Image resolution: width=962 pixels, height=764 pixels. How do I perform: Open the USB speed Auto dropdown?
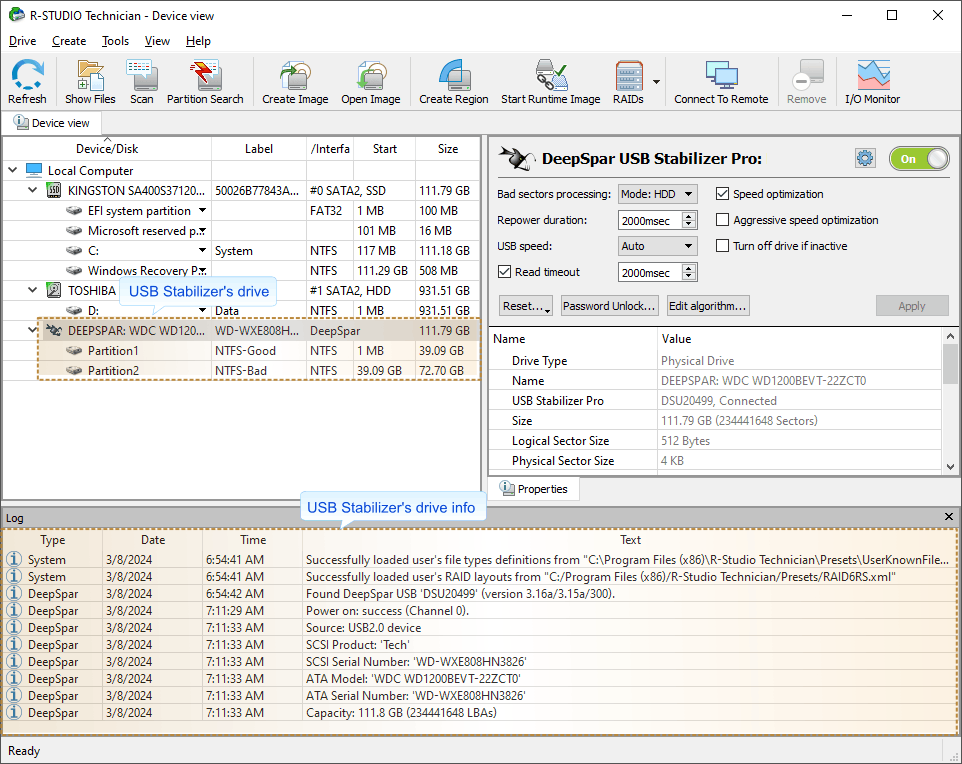658,246
